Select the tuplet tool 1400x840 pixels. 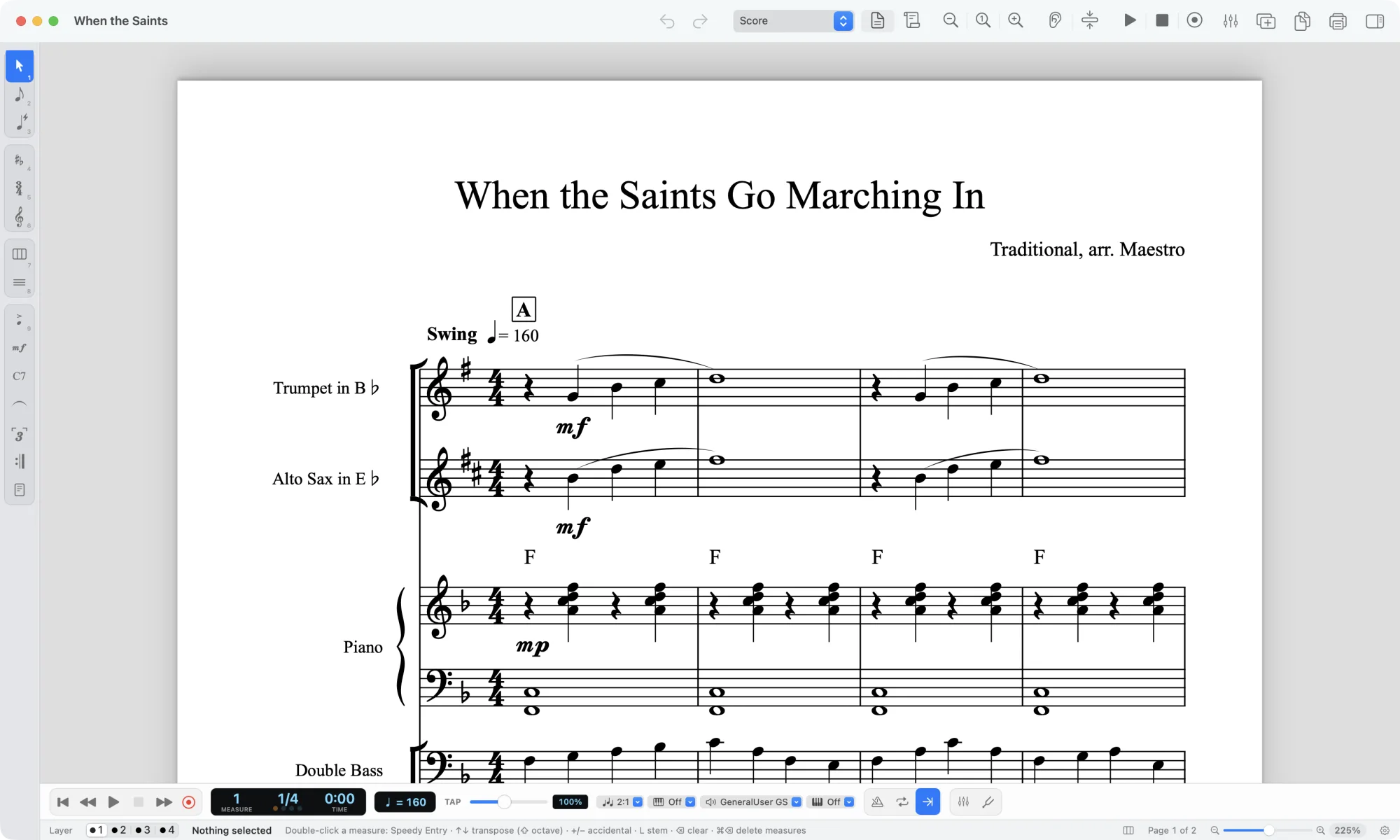(x=20, y=434)
